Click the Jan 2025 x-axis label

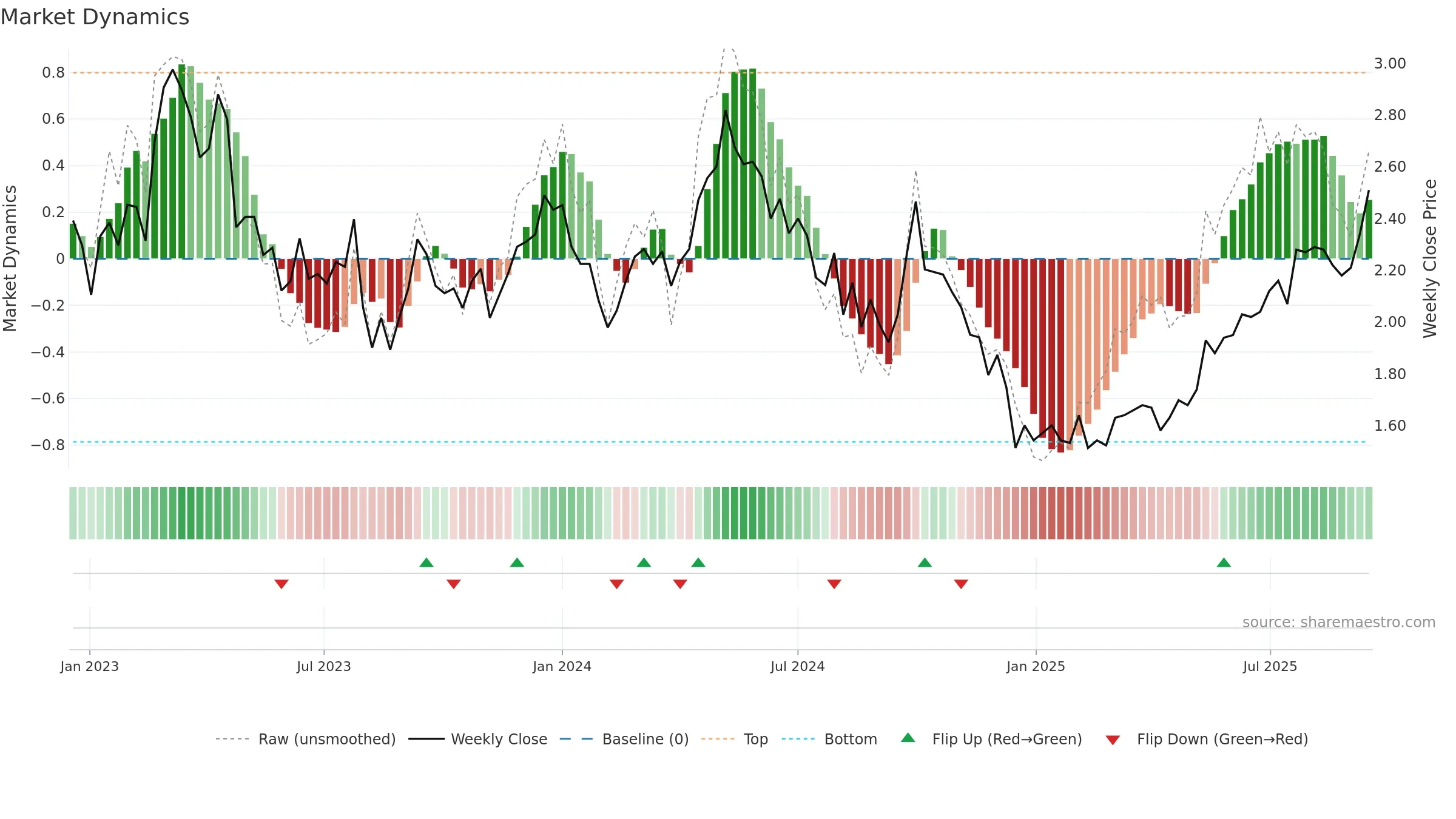point(1036,666)
